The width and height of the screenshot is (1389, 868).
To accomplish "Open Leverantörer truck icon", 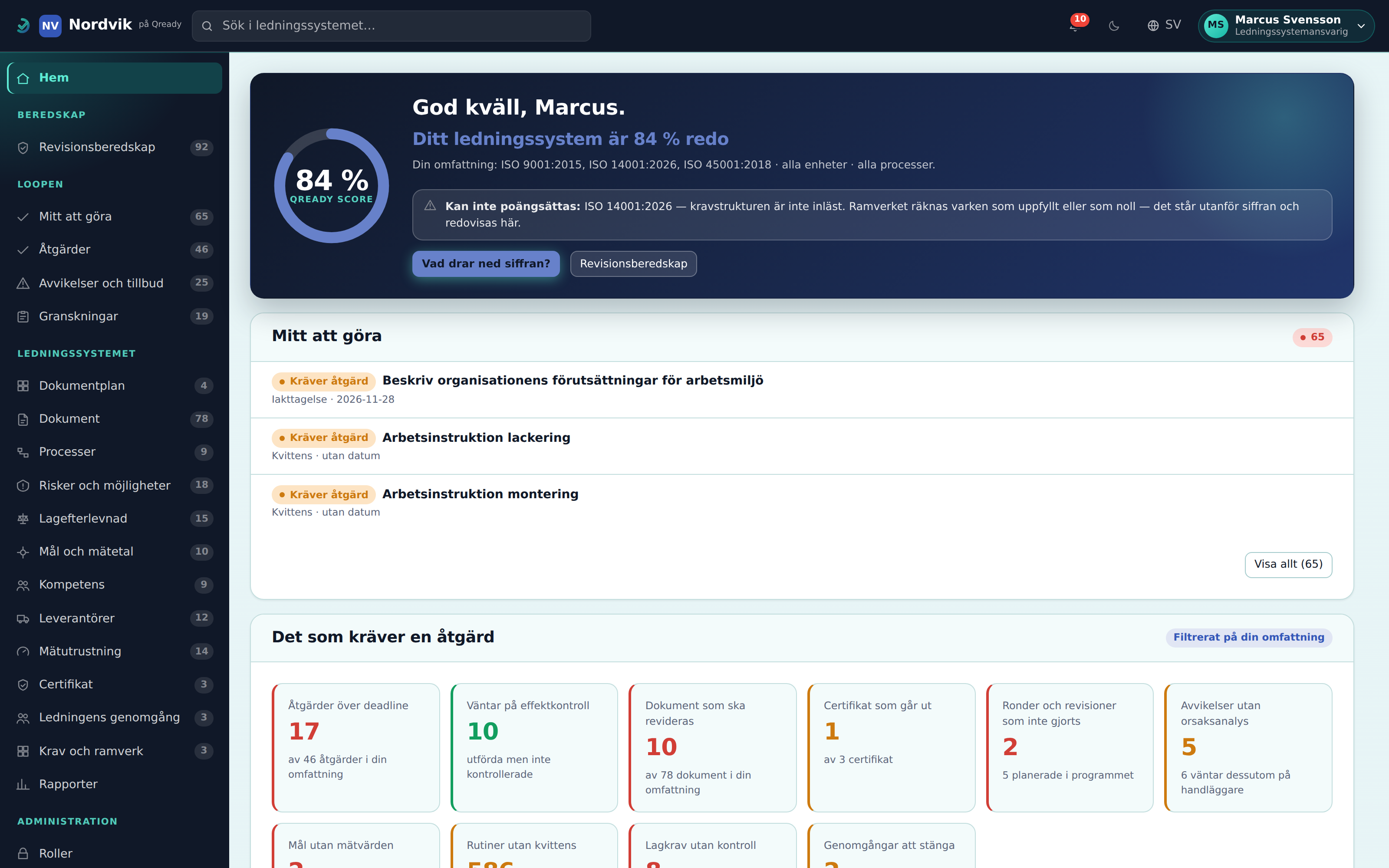I will (23, 619).
